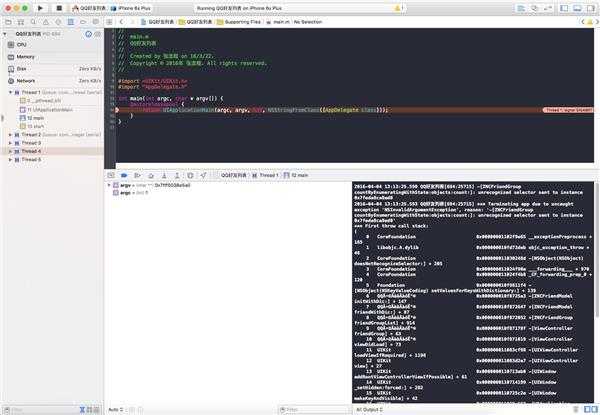The height and width of the screenshot is (415, 600).
Task: Collapse the process tree in the debug navigator
Action: click(x=5, y=34)
